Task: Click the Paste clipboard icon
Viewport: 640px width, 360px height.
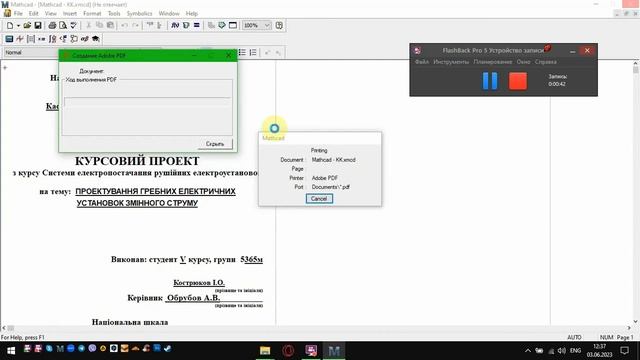Action: tap(110, 25)
